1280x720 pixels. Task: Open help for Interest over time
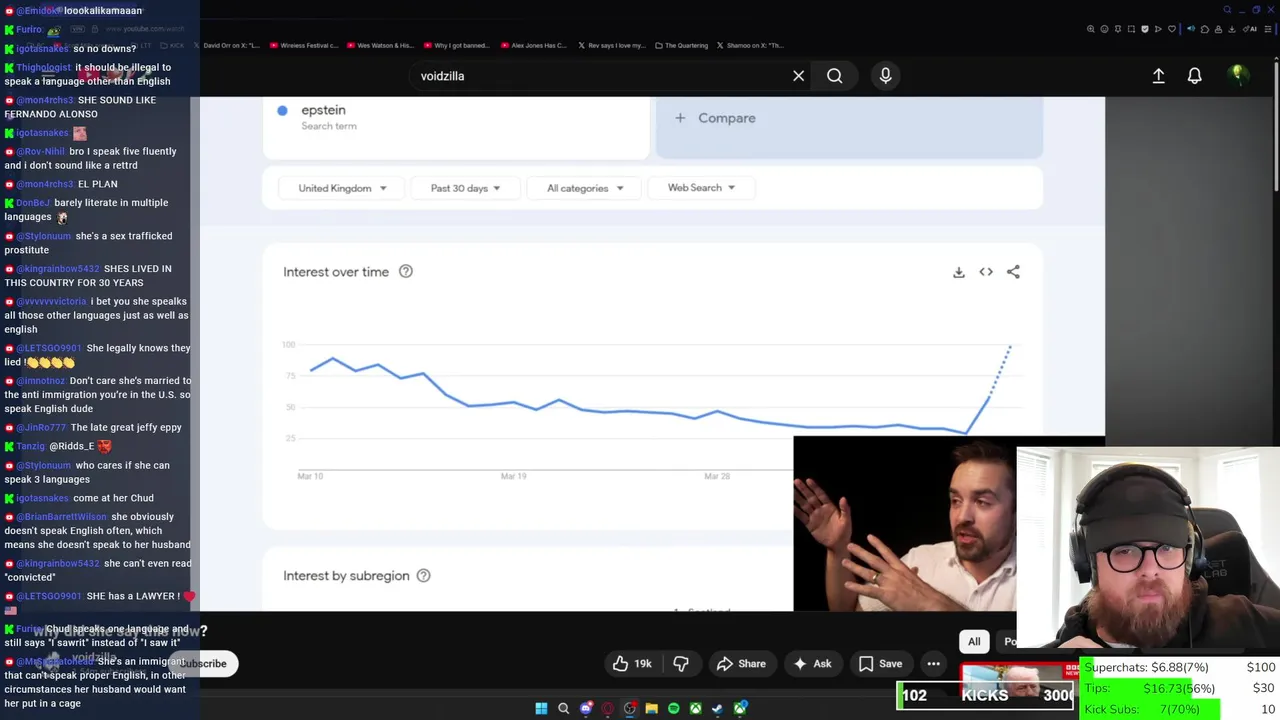(406, 271)
